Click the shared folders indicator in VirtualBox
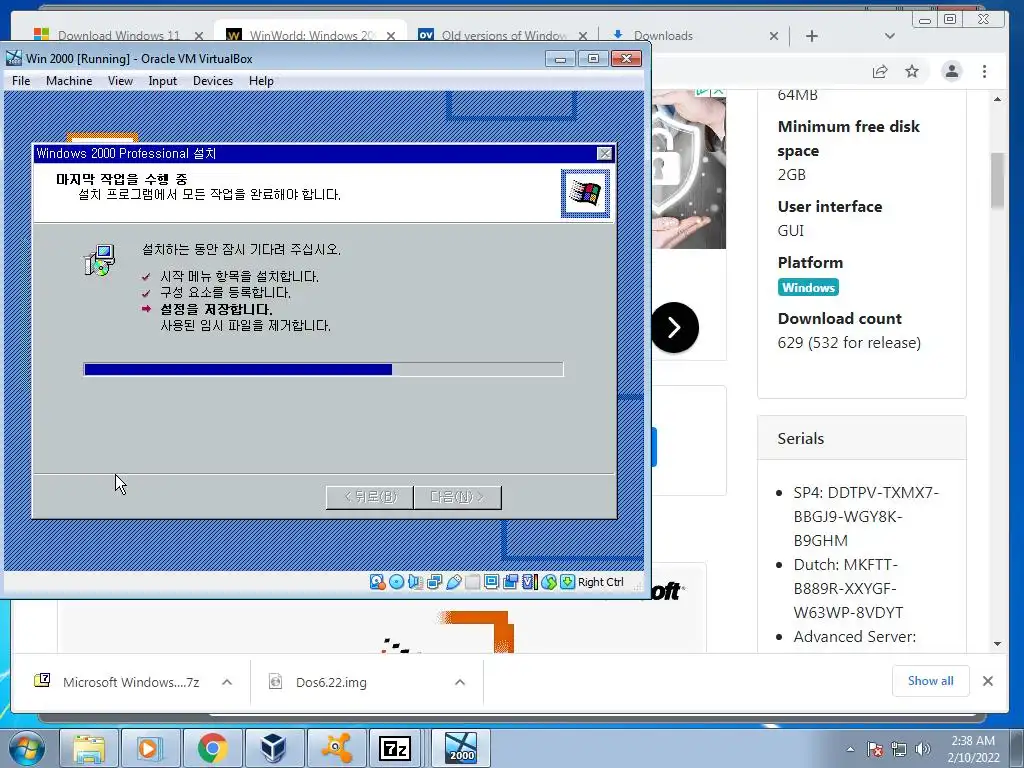Image resolution: width=1024 pixels, height=768 pixels. click(x=472, y=582)
